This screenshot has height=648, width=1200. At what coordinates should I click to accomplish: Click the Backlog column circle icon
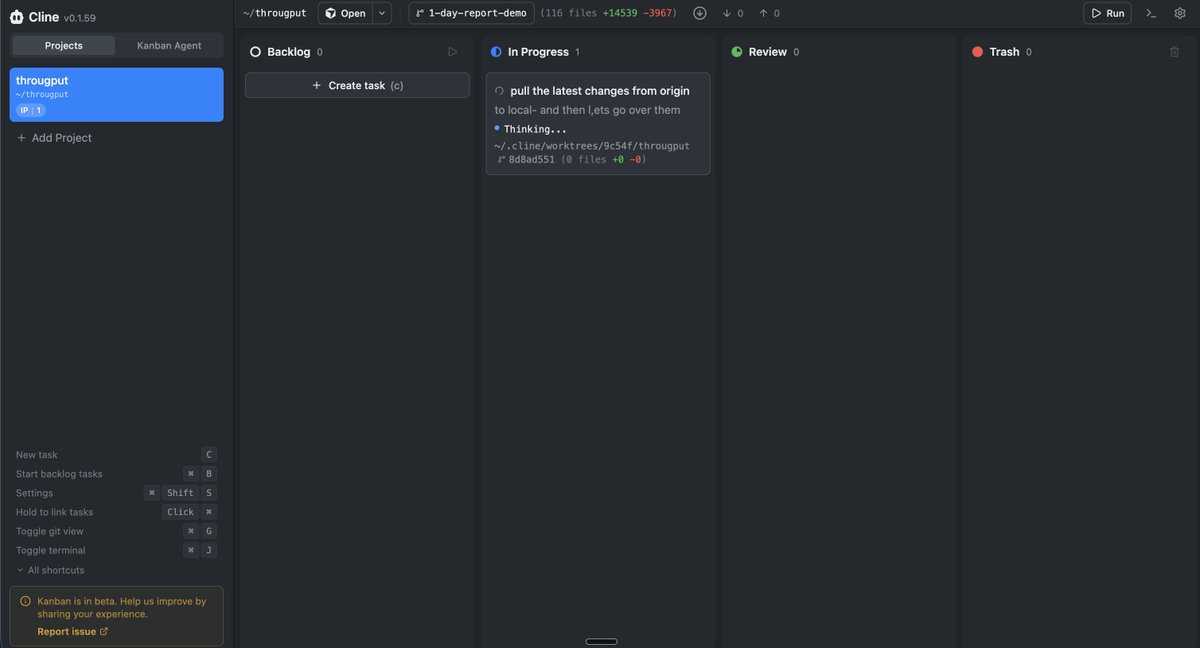pyautogui.click(x=255, y=51)
